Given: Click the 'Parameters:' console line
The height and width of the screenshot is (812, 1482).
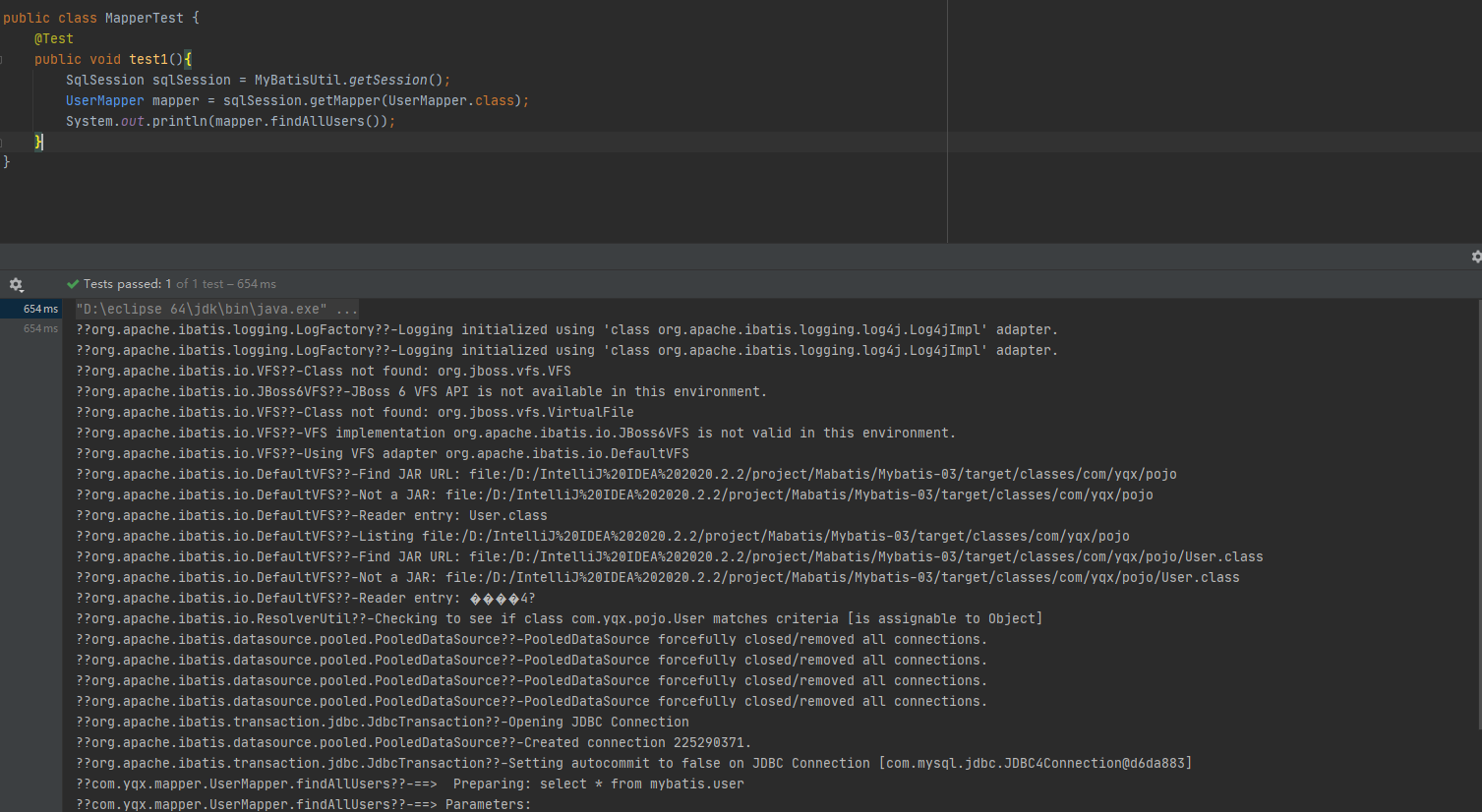Looking at the screenshot, I should 304,804.
